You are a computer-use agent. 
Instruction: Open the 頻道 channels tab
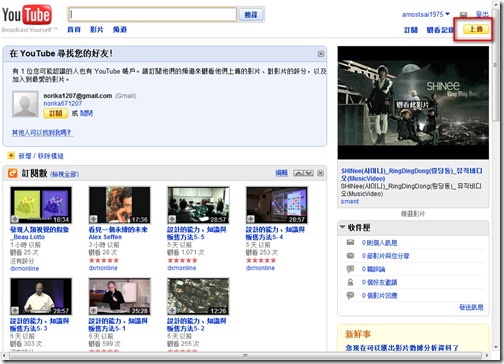pos(120,30)
